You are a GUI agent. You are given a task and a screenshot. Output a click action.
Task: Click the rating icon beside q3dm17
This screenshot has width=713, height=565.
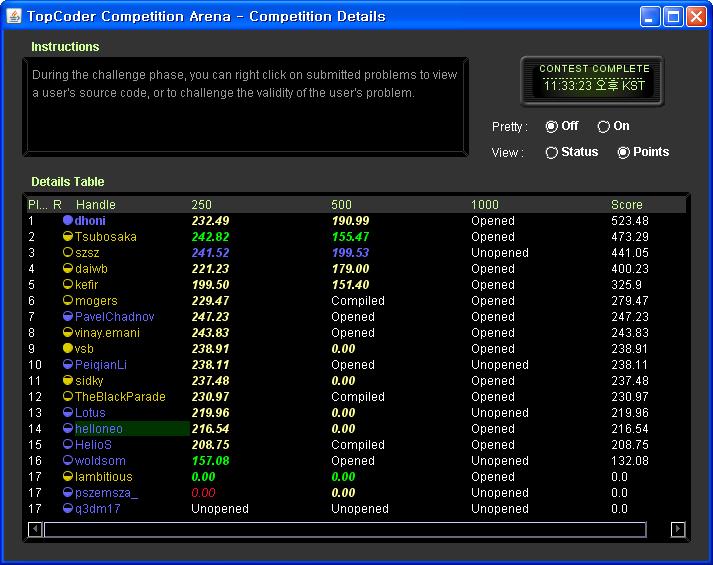click(x=68, y=508)
